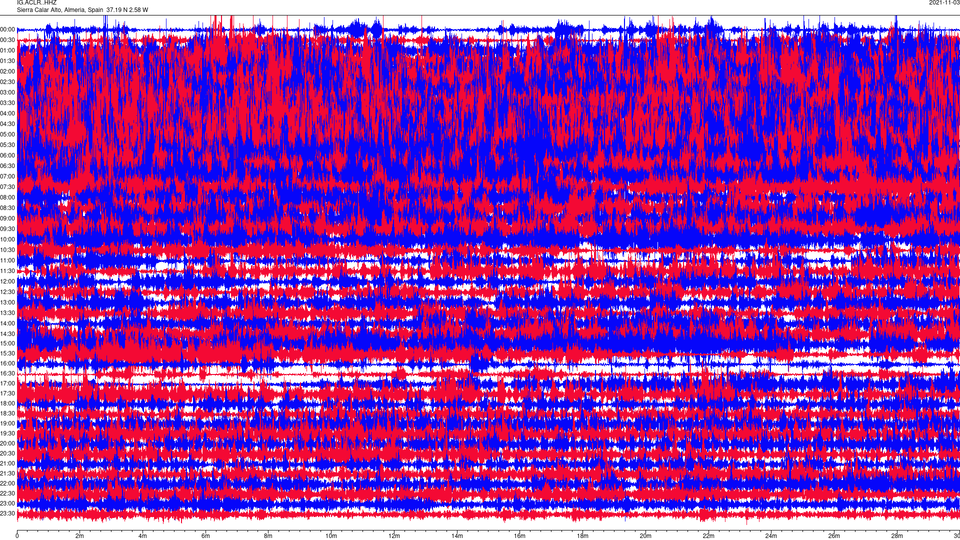Select the 00:00 trace time label
The height and width of the screenshot is (540, 960).
7,29
